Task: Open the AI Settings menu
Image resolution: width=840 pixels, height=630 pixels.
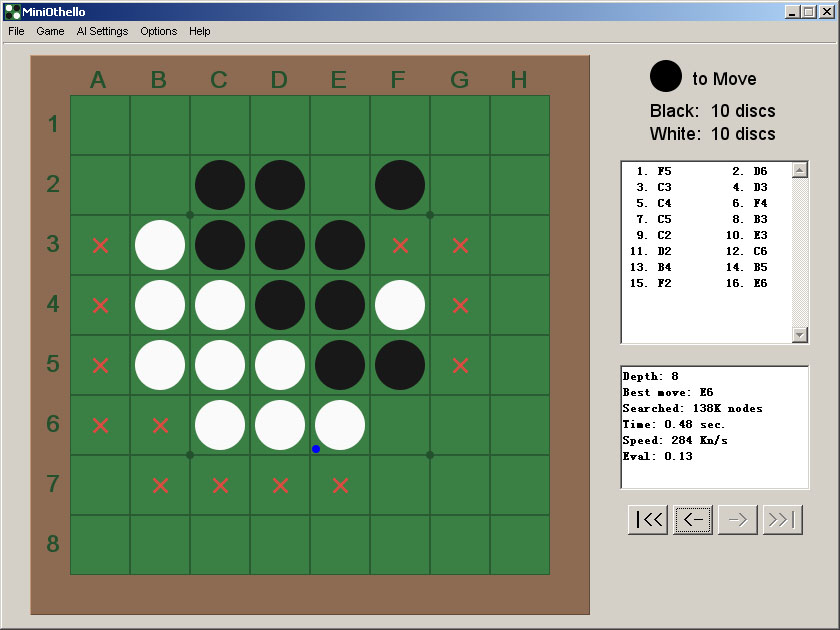Action: pos(102,31)
